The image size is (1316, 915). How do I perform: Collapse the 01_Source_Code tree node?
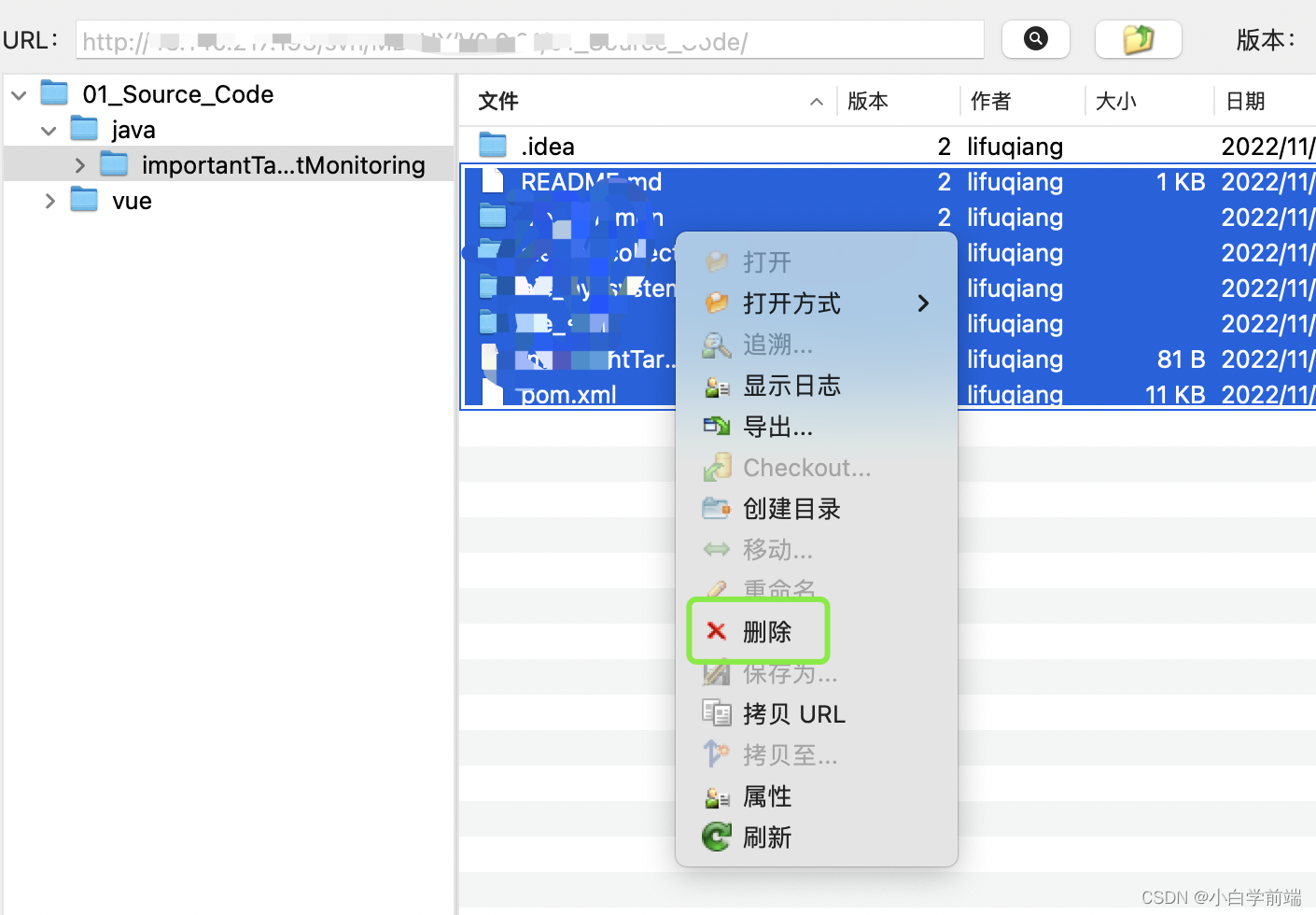(19, 93)
